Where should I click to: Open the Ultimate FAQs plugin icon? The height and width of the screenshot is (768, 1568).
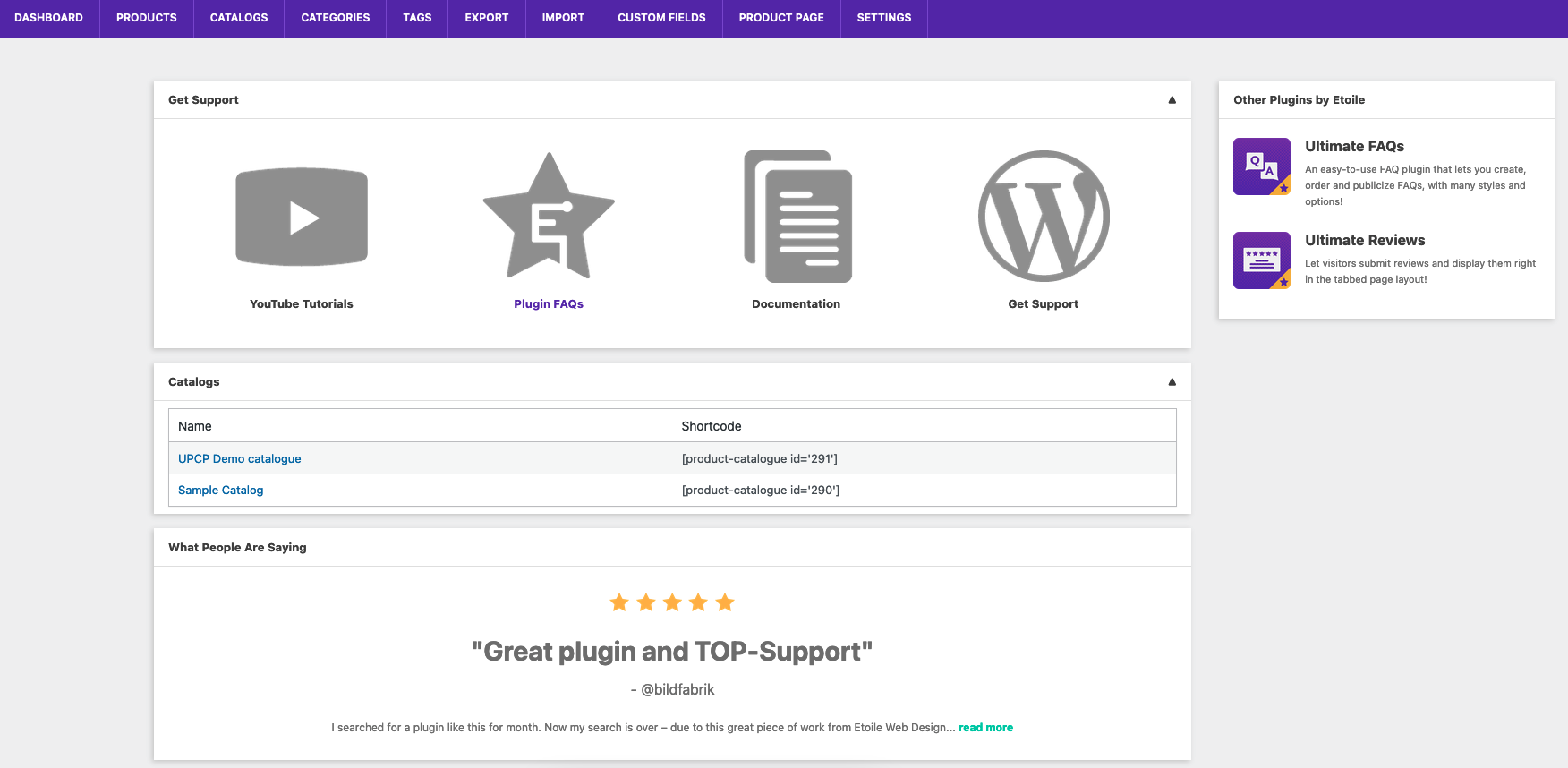(1262, 166)
